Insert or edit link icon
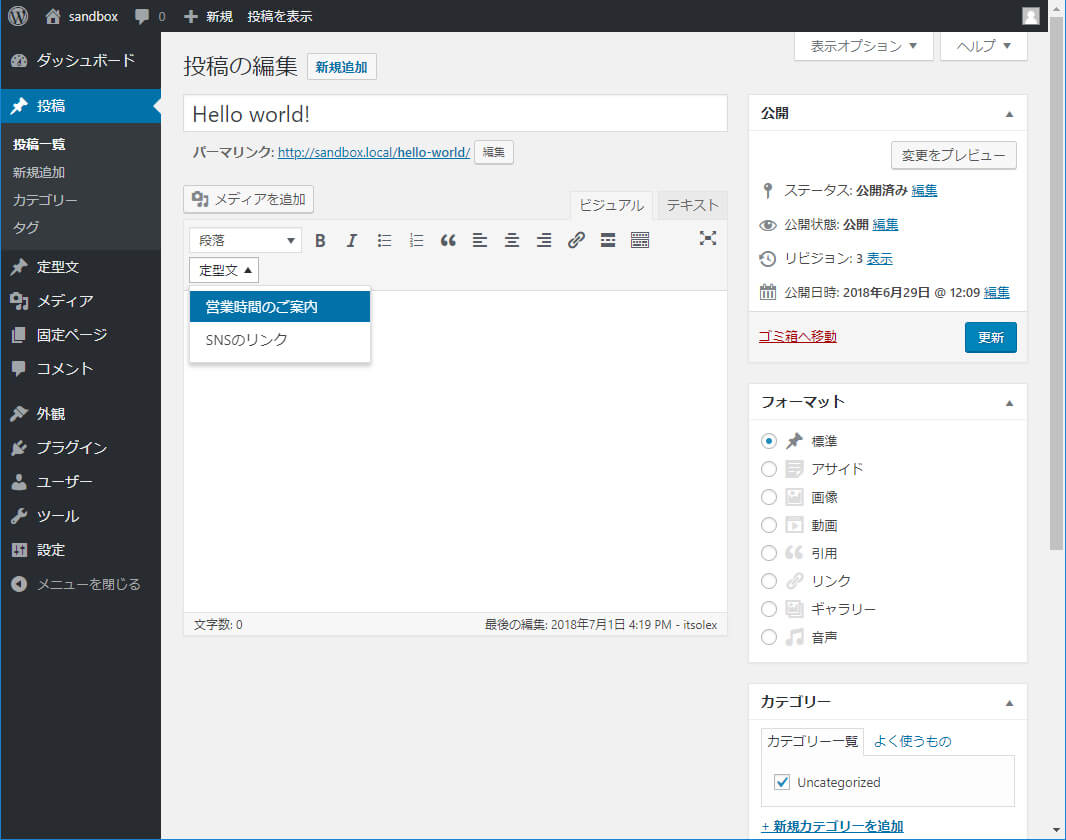The width and height of the screenshot is (1066, 840). [576, 240]
